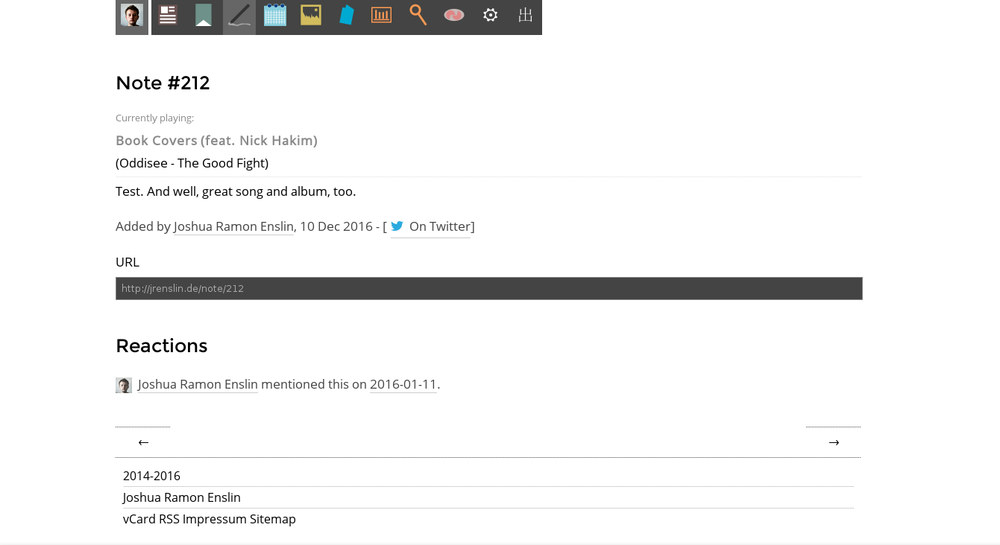Open the bookmarks ribbon icon

(x=204, y=16)
